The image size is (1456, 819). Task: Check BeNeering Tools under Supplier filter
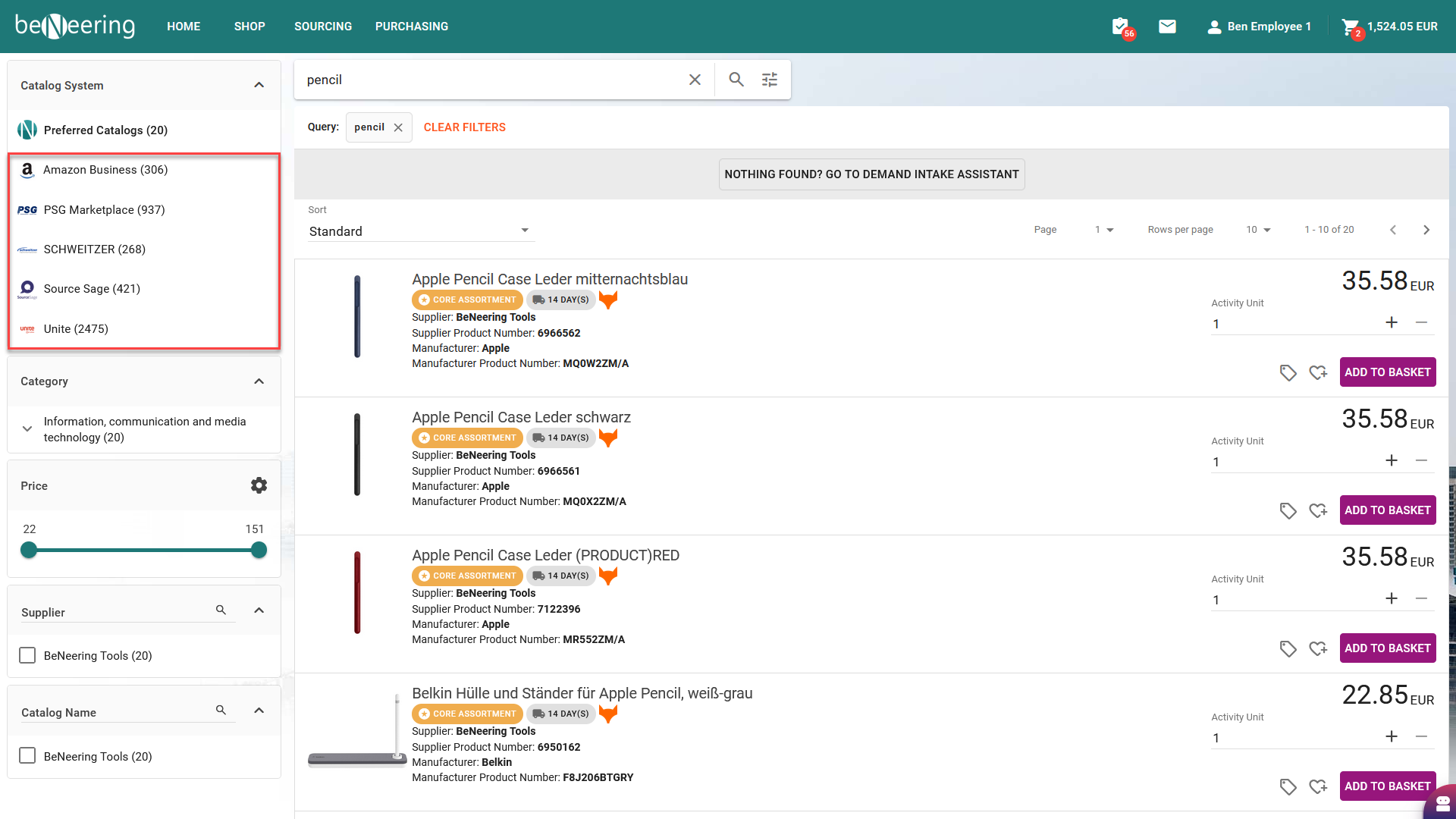[27, 655]
